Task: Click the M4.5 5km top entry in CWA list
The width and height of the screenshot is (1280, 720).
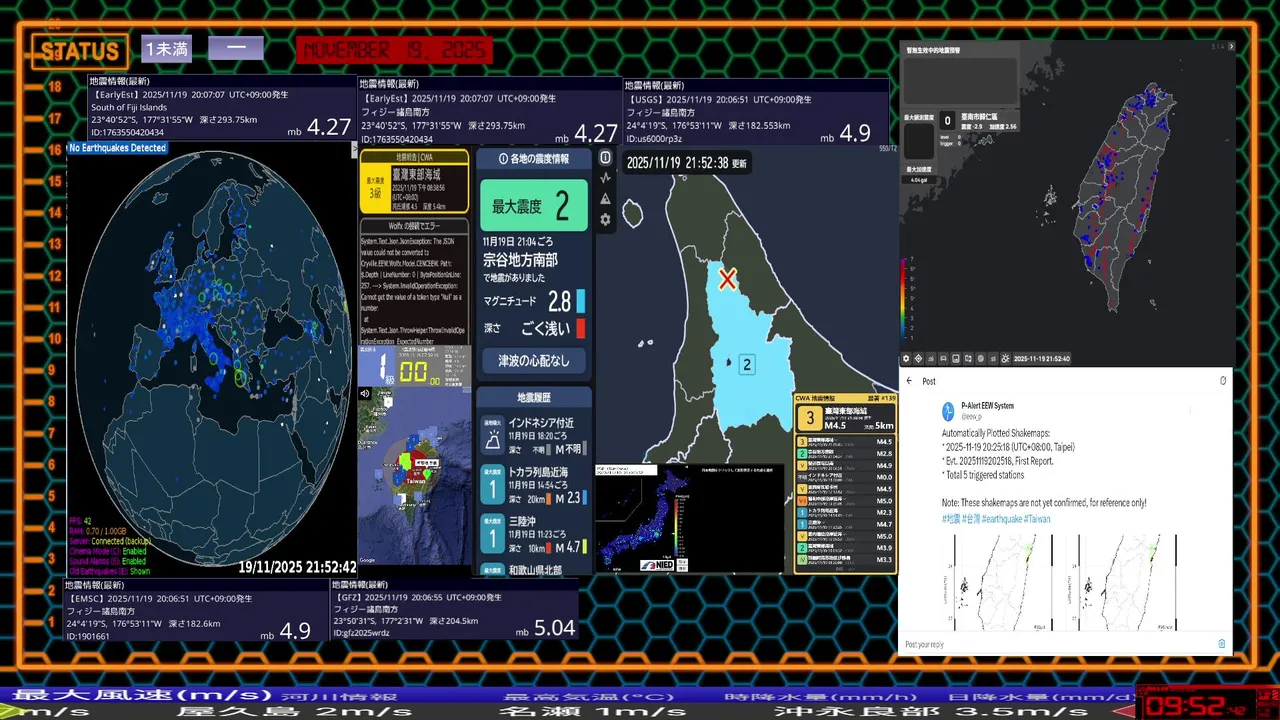Action: pos(846,417)
